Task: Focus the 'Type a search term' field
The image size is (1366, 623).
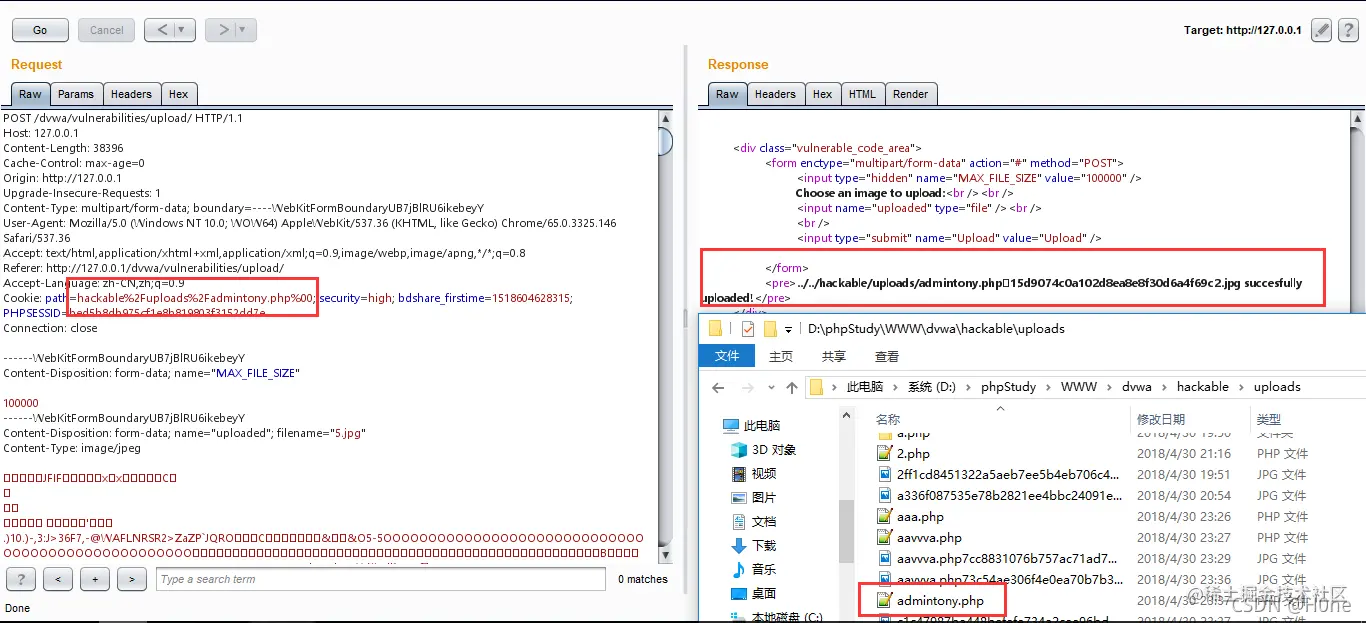Action: click(x=381, y=579)
